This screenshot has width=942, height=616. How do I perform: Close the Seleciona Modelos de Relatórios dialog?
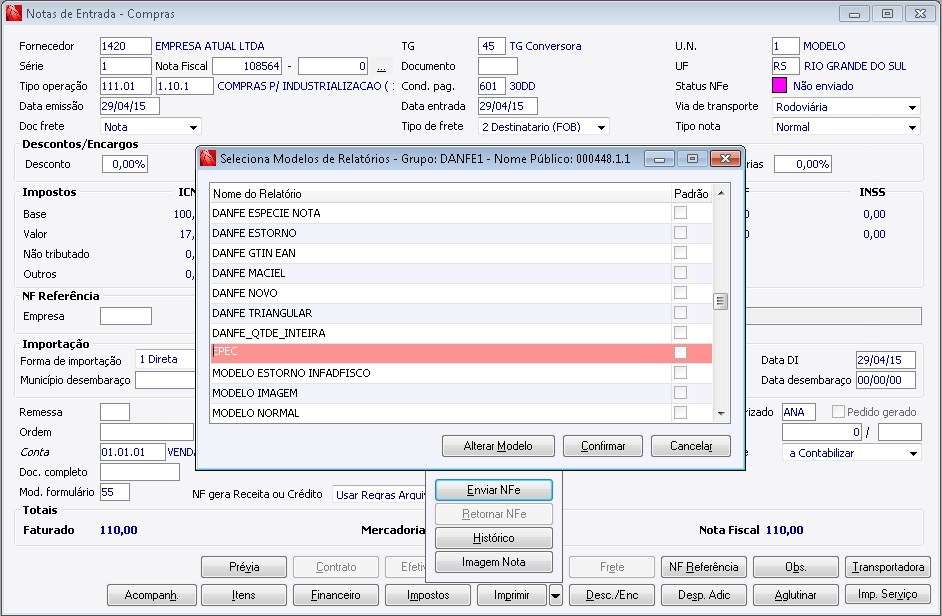725,159
